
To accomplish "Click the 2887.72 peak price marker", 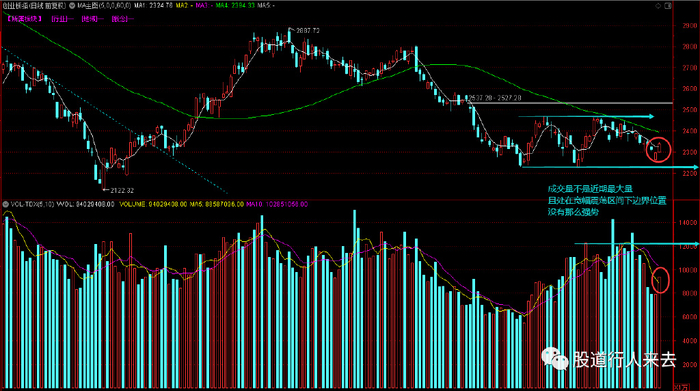I will click(308, 30).
